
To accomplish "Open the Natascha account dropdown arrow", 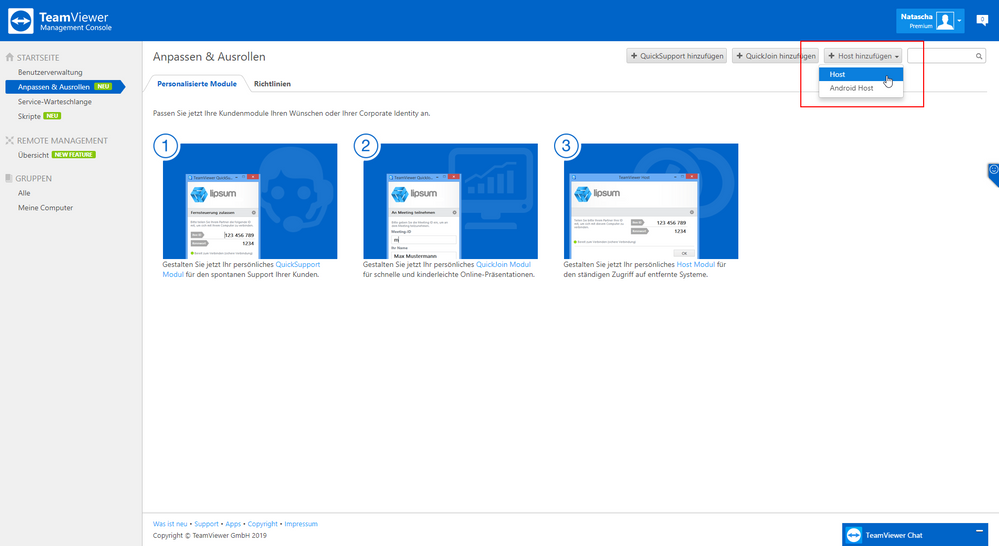I will [959, 21].
